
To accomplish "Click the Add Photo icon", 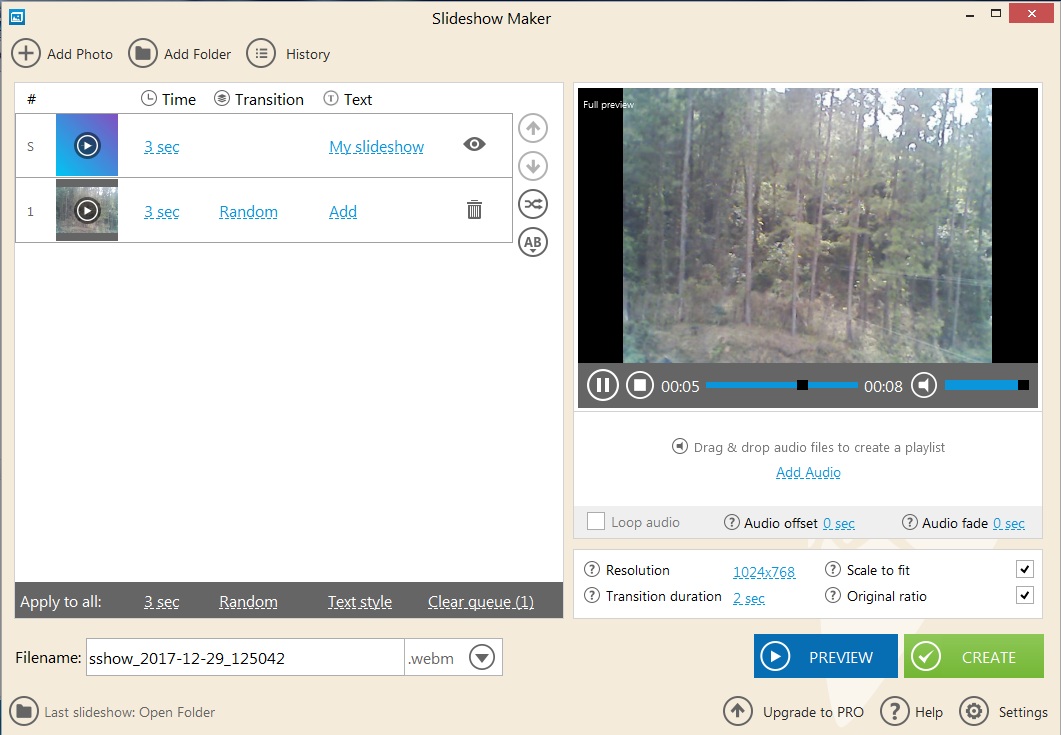I will (26, 53).
